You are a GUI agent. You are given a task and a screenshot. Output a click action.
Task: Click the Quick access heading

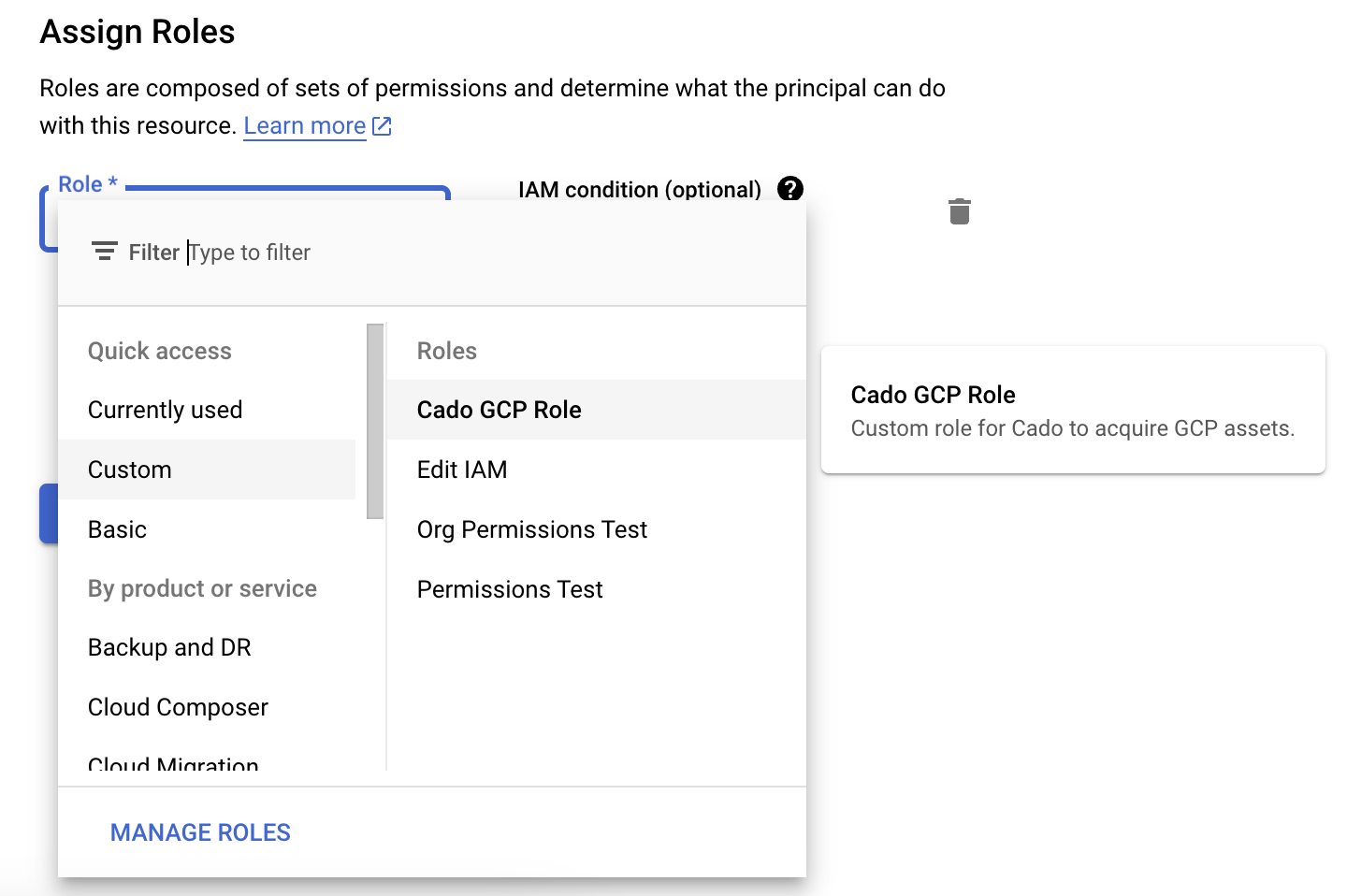(160, 351)
